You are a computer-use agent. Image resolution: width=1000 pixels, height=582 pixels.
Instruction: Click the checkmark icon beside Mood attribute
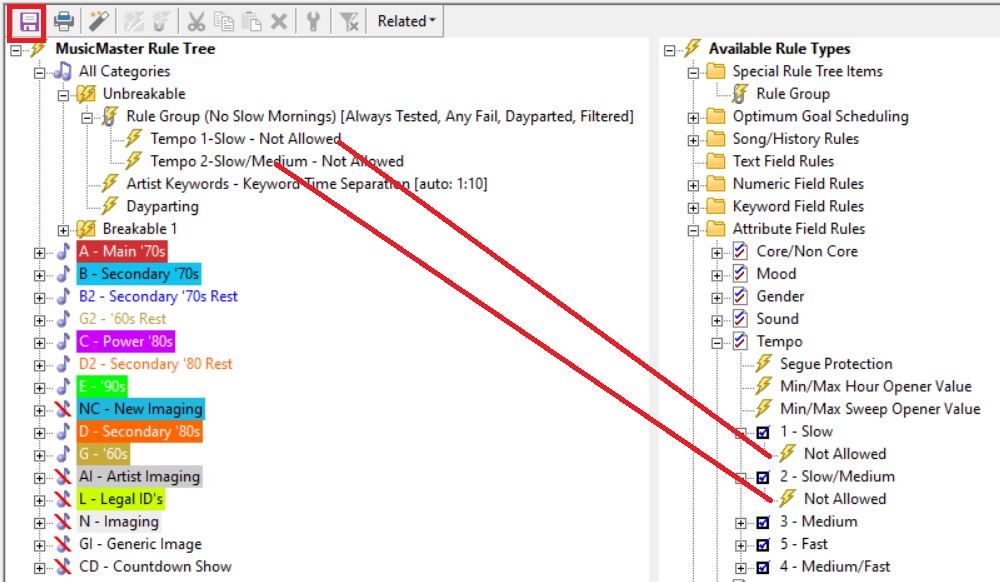click(740, 273)
